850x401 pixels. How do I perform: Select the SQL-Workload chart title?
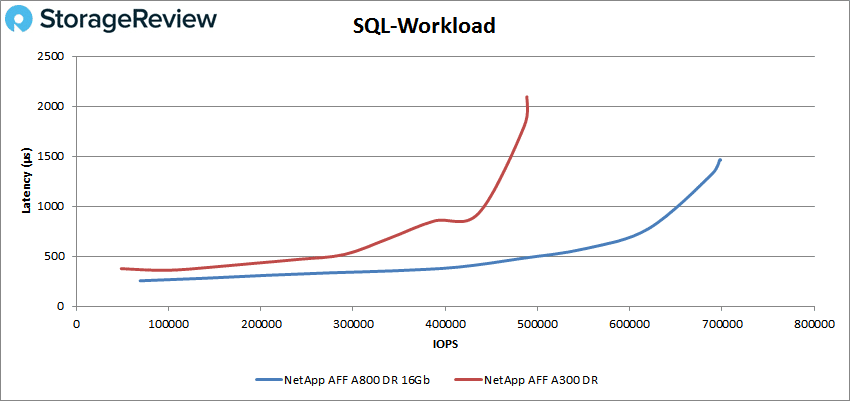tap(423, 25)
